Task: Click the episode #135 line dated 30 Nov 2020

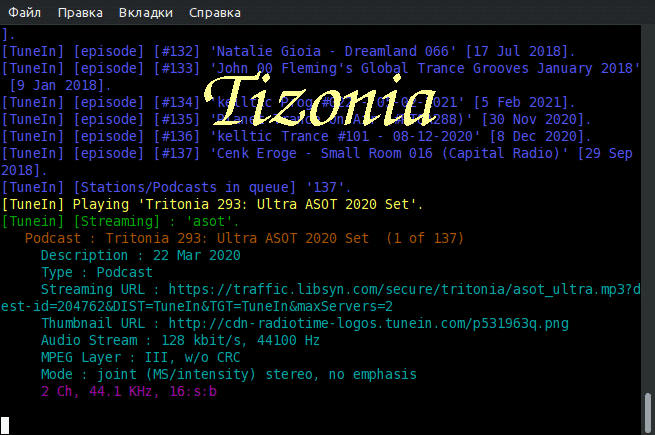Action: point(296,120)
